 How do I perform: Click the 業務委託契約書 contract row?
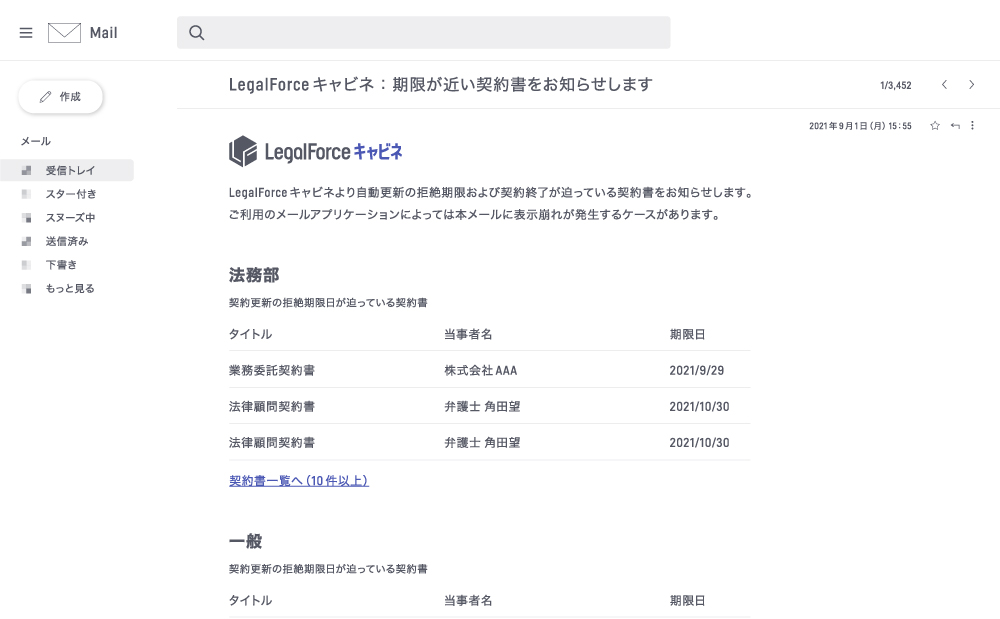click(272, 370)
